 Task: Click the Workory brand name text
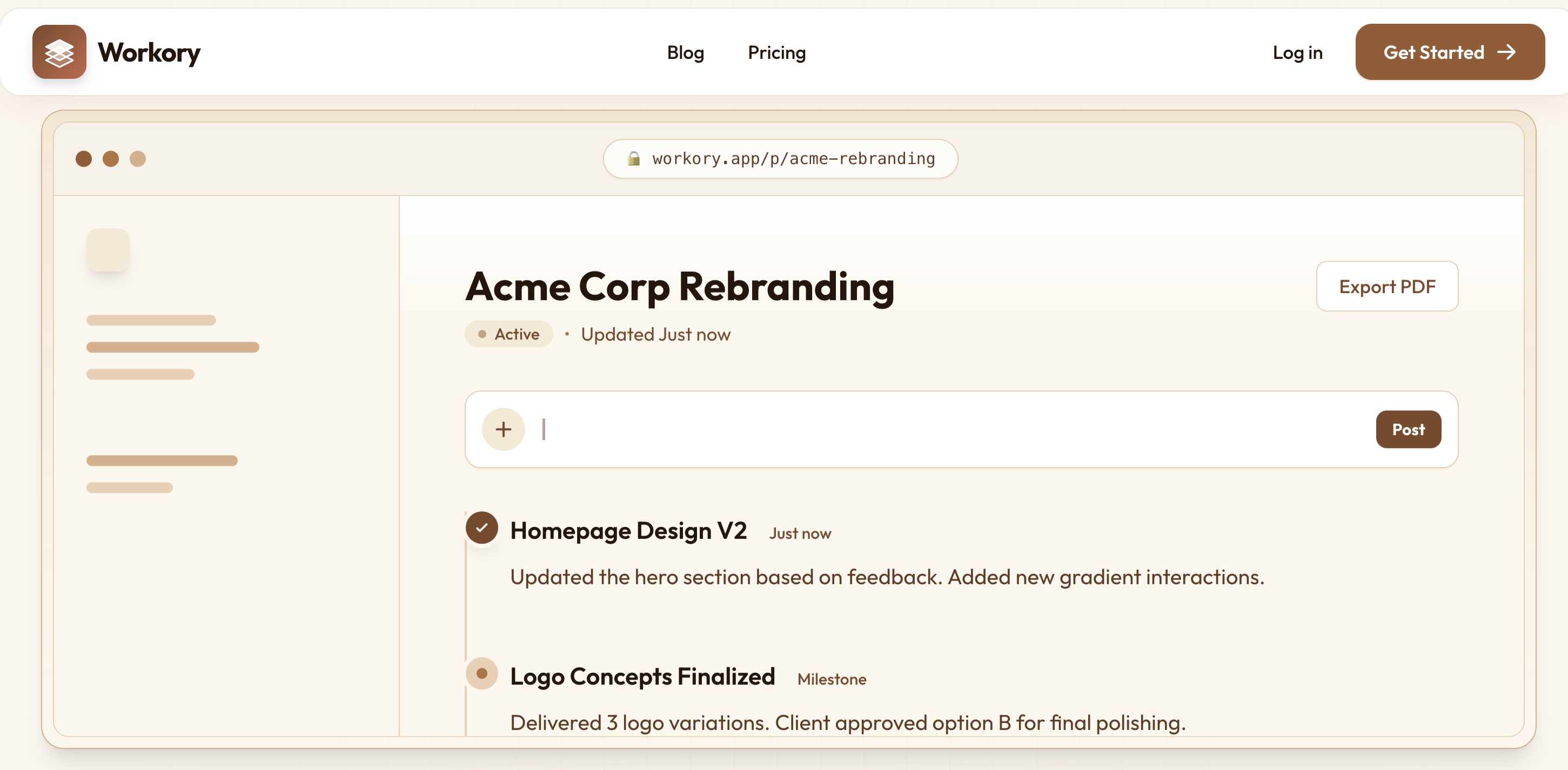149,52
